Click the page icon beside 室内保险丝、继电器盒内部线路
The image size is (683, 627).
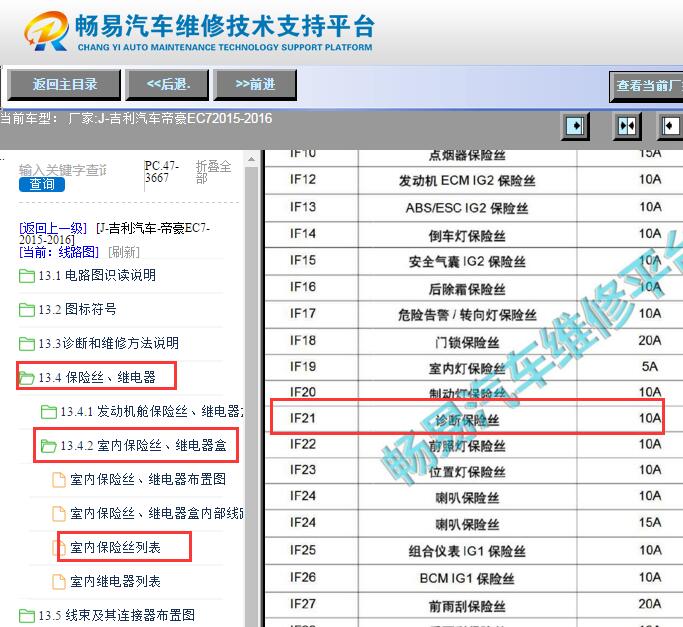pos(59,514)
